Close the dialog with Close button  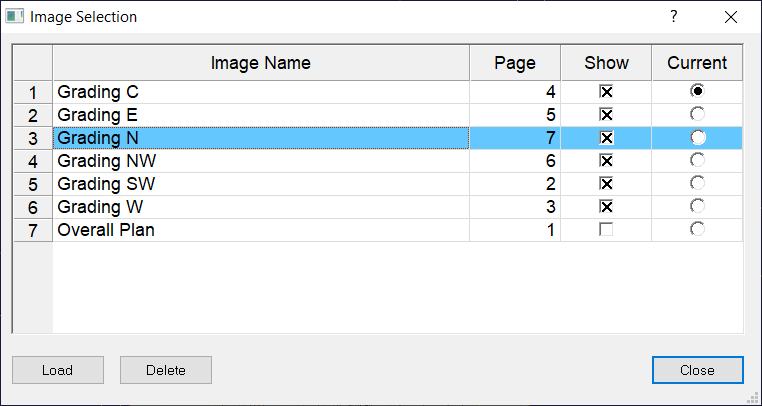[x=697, y=370]
